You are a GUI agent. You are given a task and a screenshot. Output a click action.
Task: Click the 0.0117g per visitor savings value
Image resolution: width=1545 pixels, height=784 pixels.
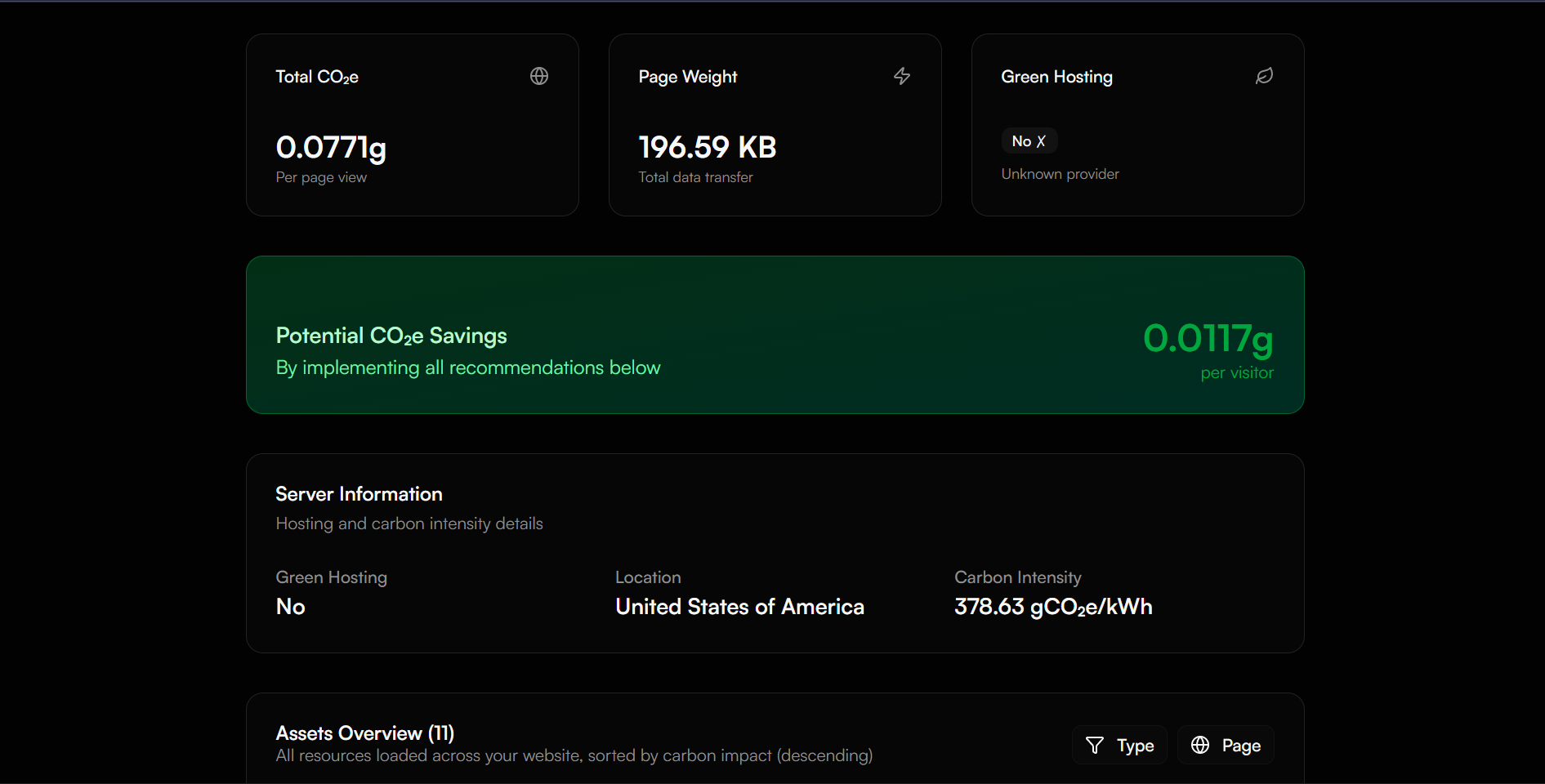coord(1208,338)
